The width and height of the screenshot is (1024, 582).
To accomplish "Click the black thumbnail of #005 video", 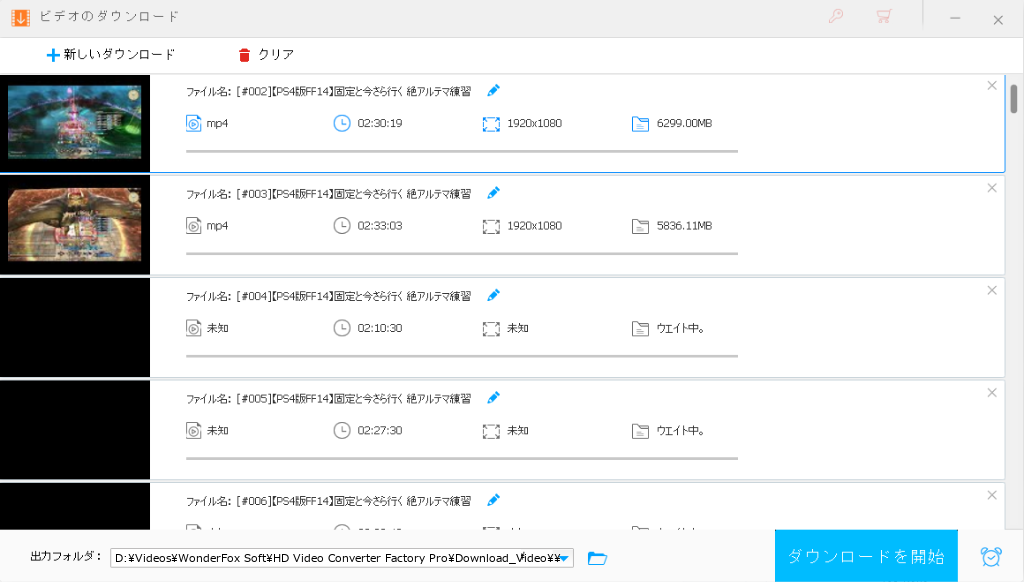I will pyautogui.click(x=74, y=430).
